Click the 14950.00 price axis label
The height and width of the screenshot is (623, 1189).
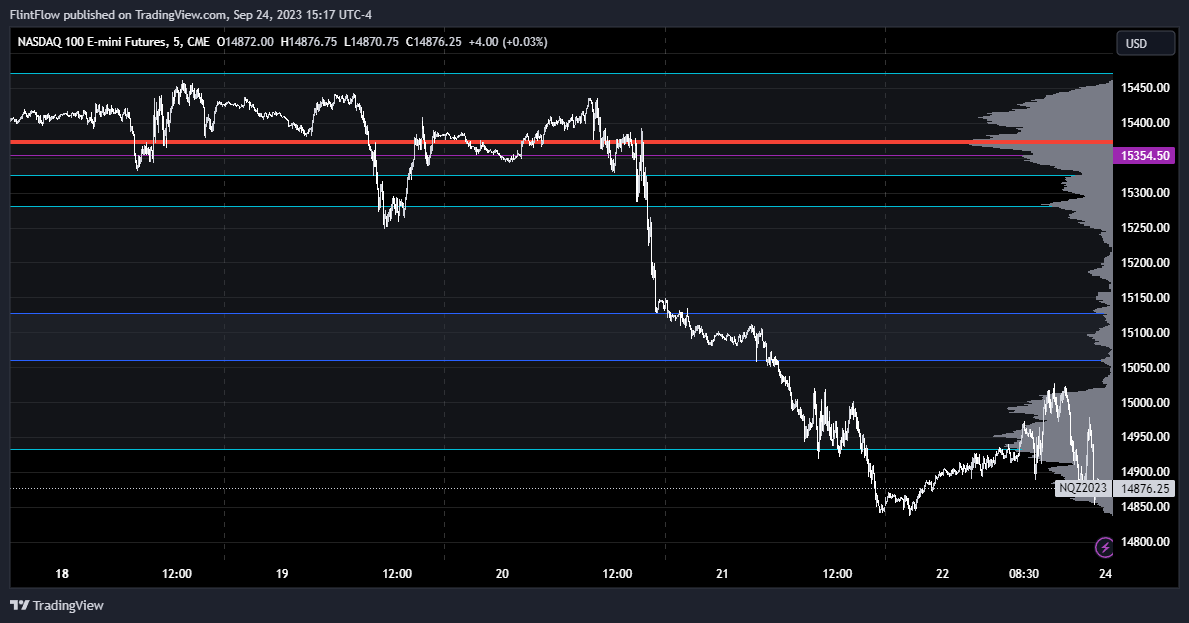[x=1145, y=437]
